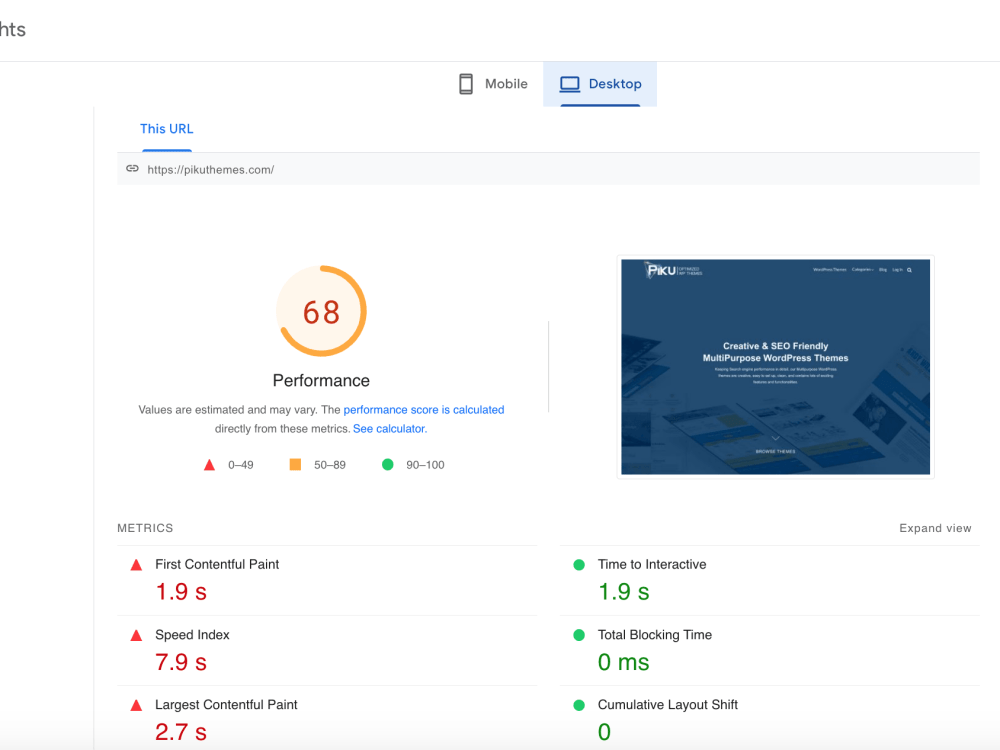
Task: Click the green dot beside Total Blocking Time
Action: pos(579,635)
